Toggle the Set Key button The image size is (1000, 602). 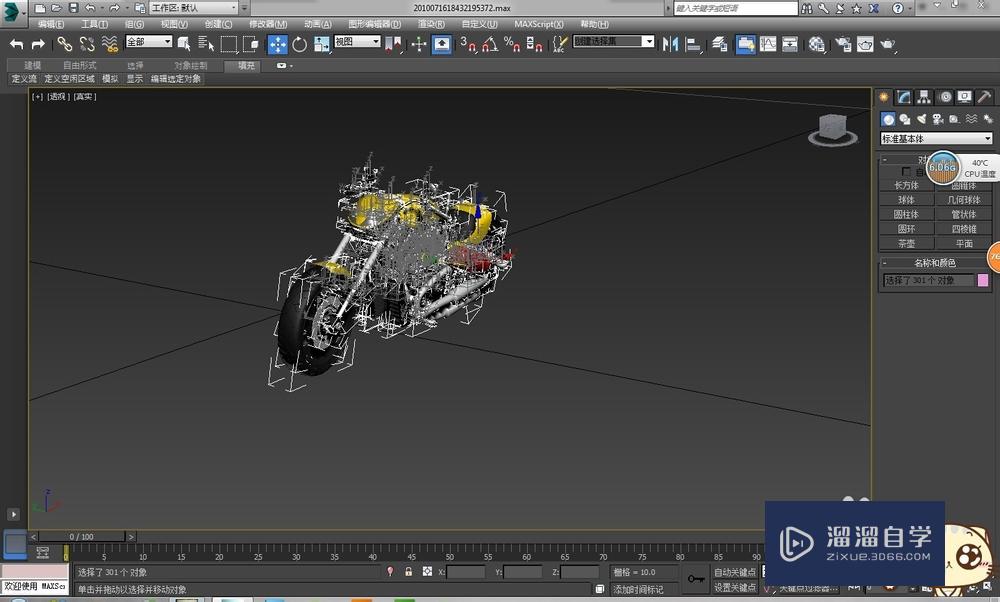[x=736, y=587]
